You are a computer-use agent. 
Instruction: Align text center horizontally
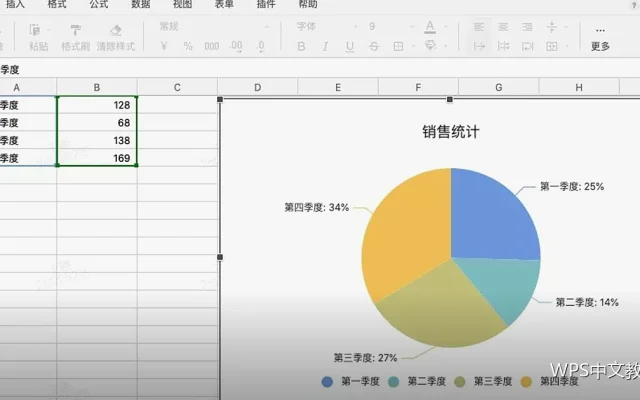503,27
